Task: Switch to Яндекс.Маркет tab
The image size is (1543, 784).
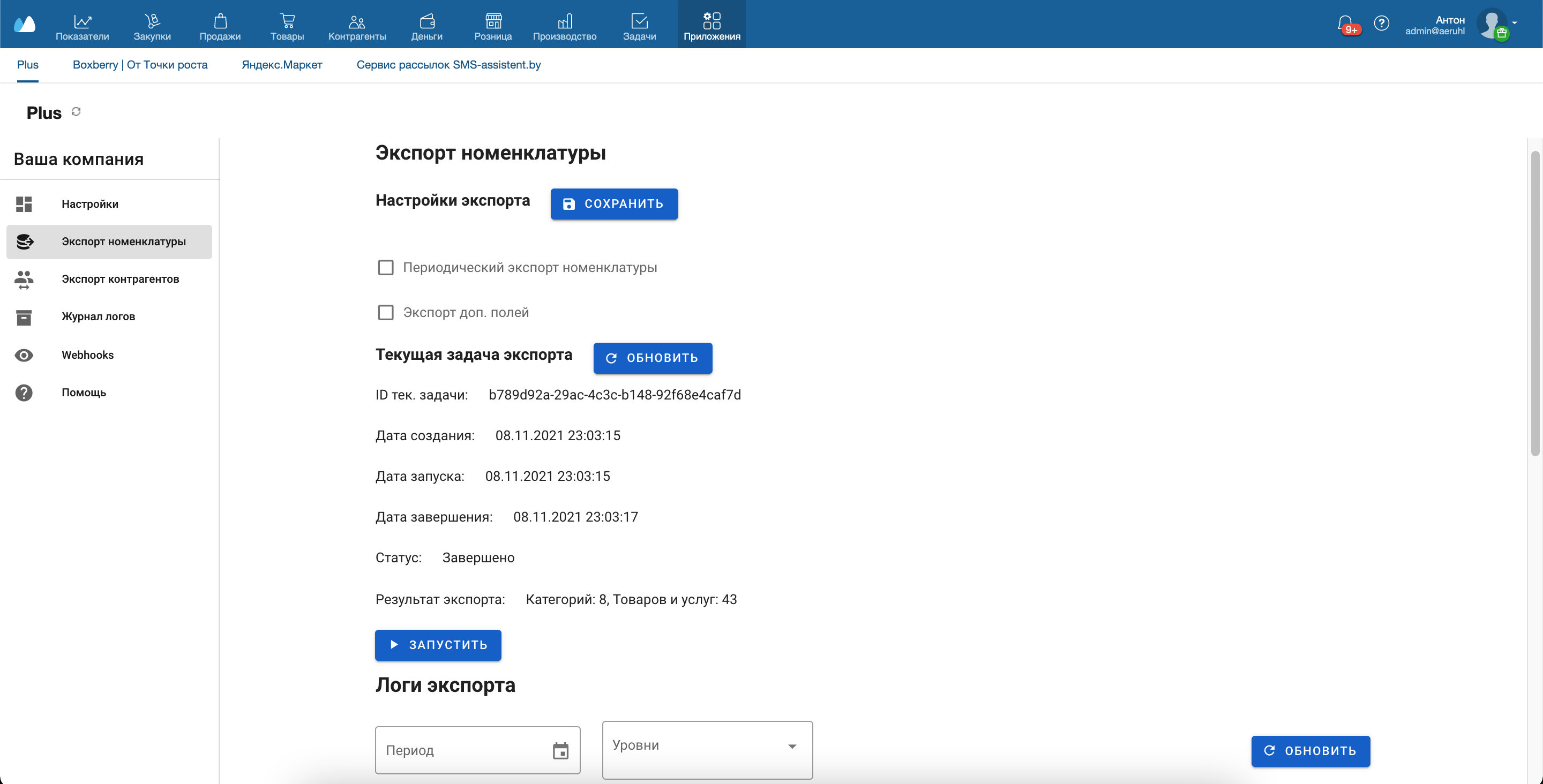Action: (x=281, y=65)
